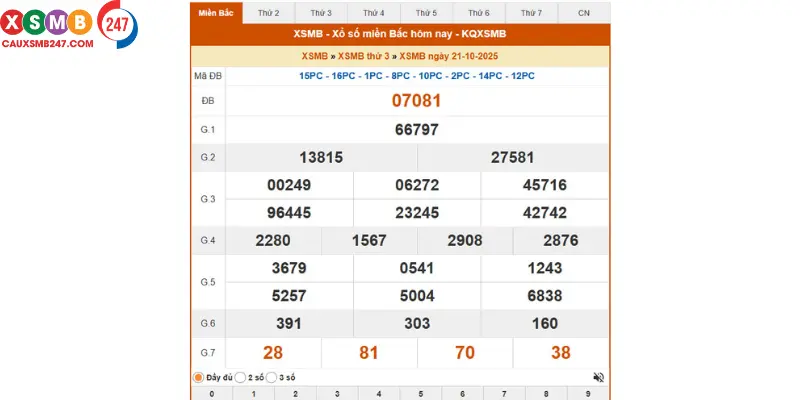800x400 pixels.
Task: Select the Đầy đủ radio option
Action: 198,378
